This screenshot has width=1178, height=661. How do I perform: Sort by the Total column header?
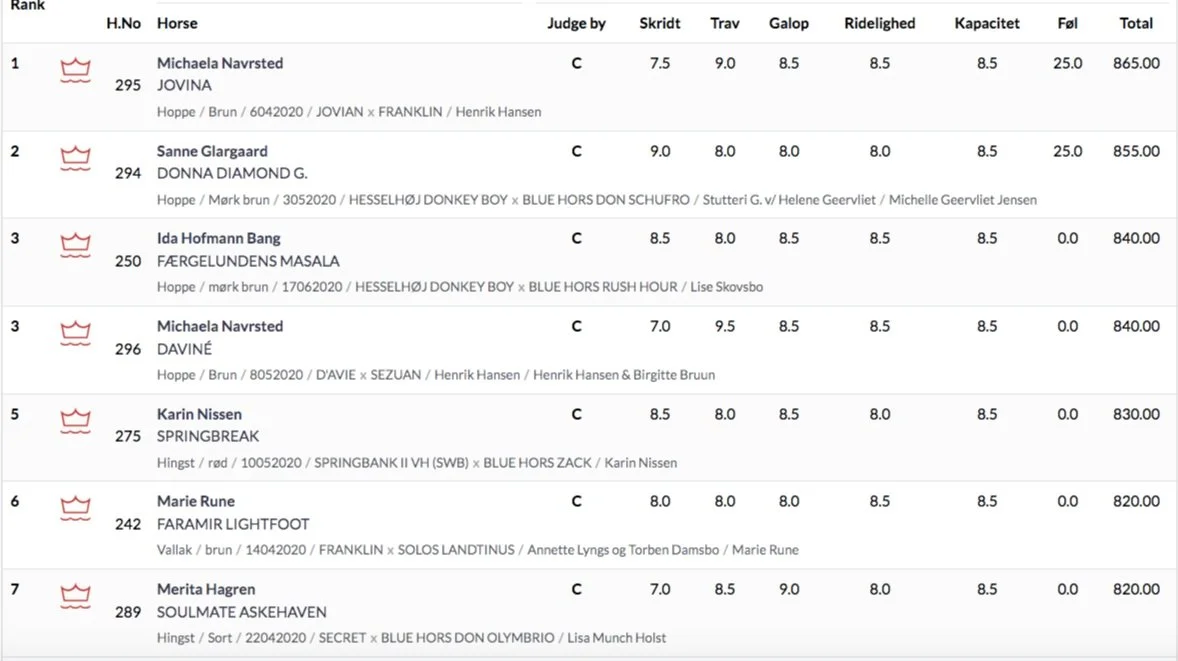pos(1136,23)
